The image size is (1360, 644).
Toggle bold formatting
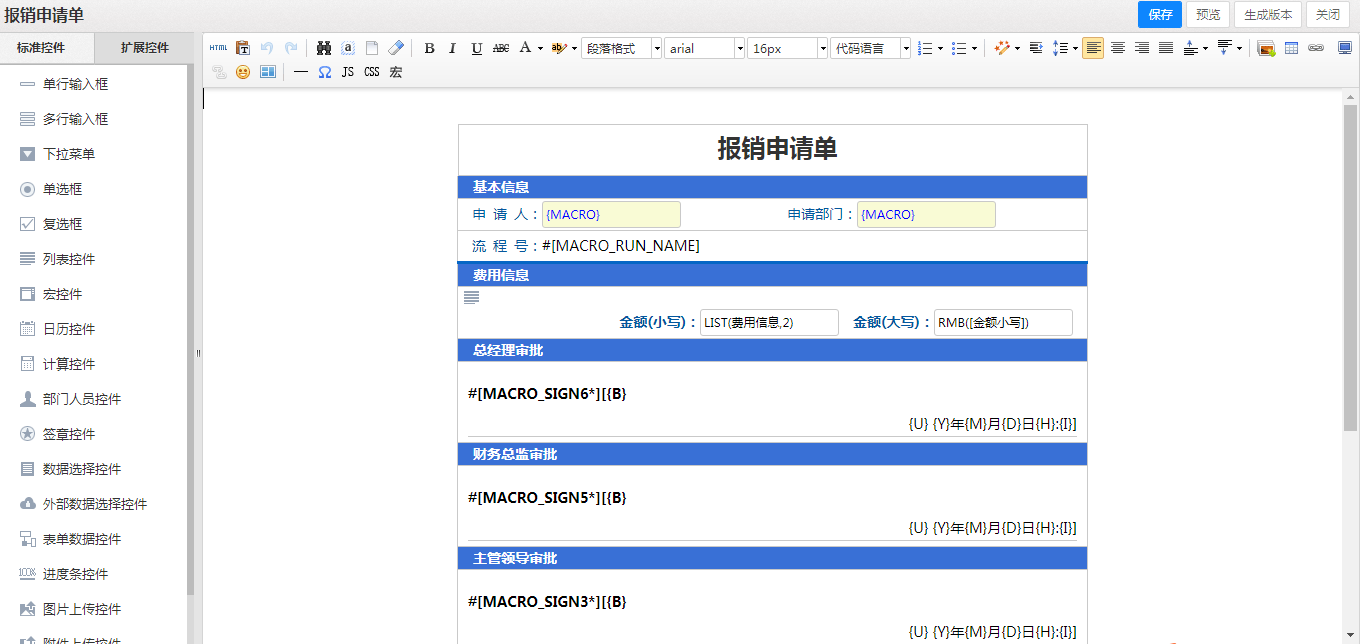(429, 48)
